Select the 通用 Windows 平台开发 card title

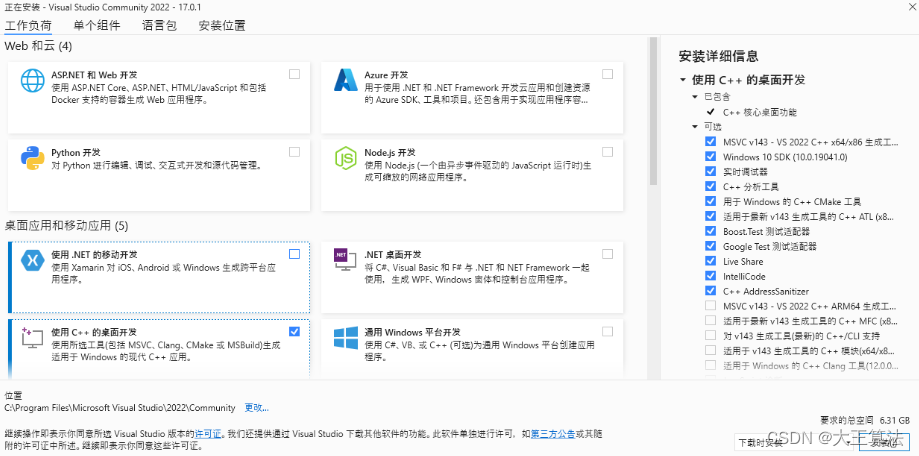coord(412,332)
